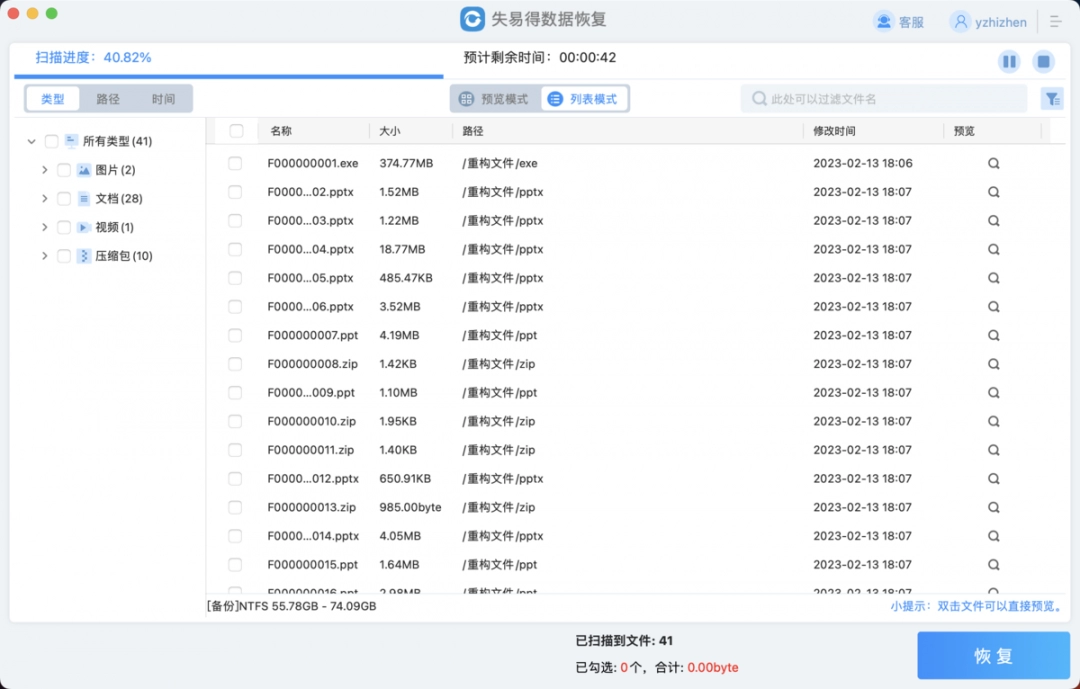Stop the scan completely
This screenshot has width=1080, height=689.
1043,61
